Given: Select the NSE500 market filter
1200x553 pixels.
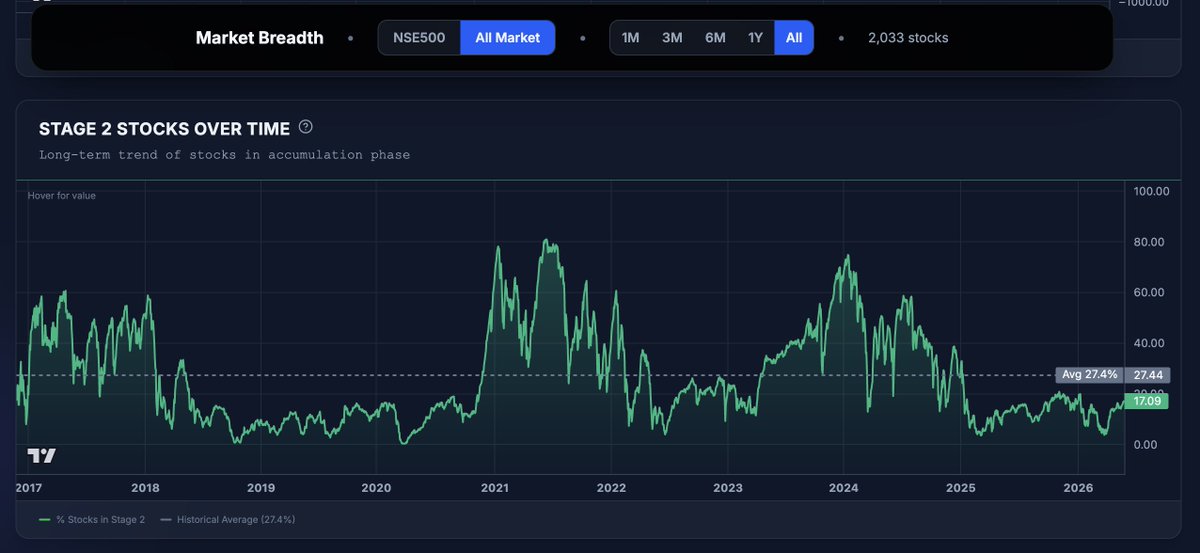Looking at the screenshot, I should [419, 38].
